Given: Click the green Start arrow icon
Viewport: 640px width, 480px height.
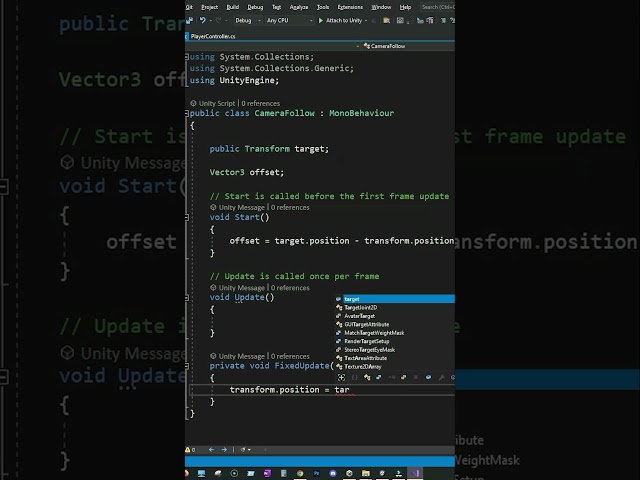Looking at the screenshot, I should click(x=321, y=20).
